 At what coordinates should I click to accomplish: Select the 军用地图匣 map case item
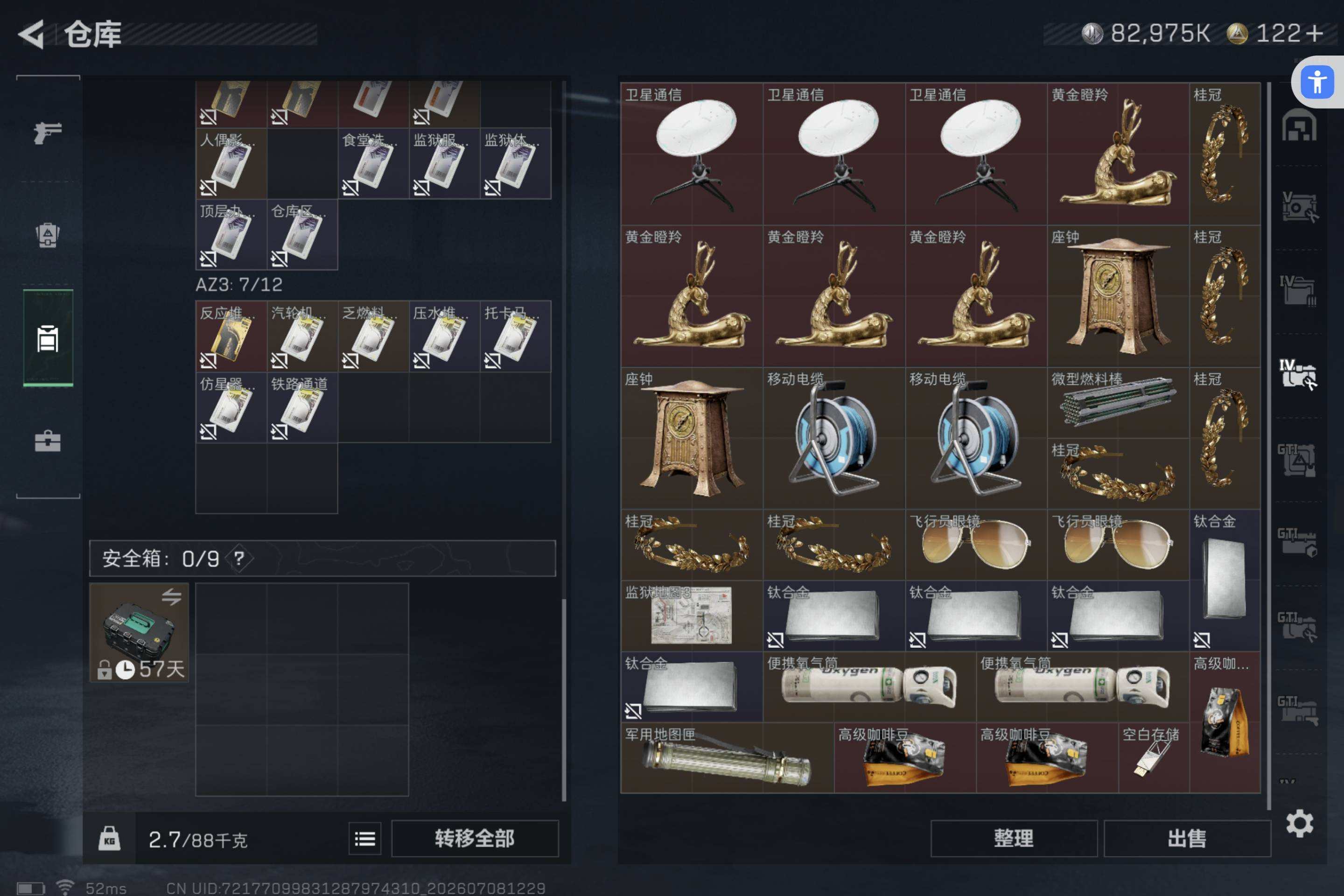(x=727, y=758)
